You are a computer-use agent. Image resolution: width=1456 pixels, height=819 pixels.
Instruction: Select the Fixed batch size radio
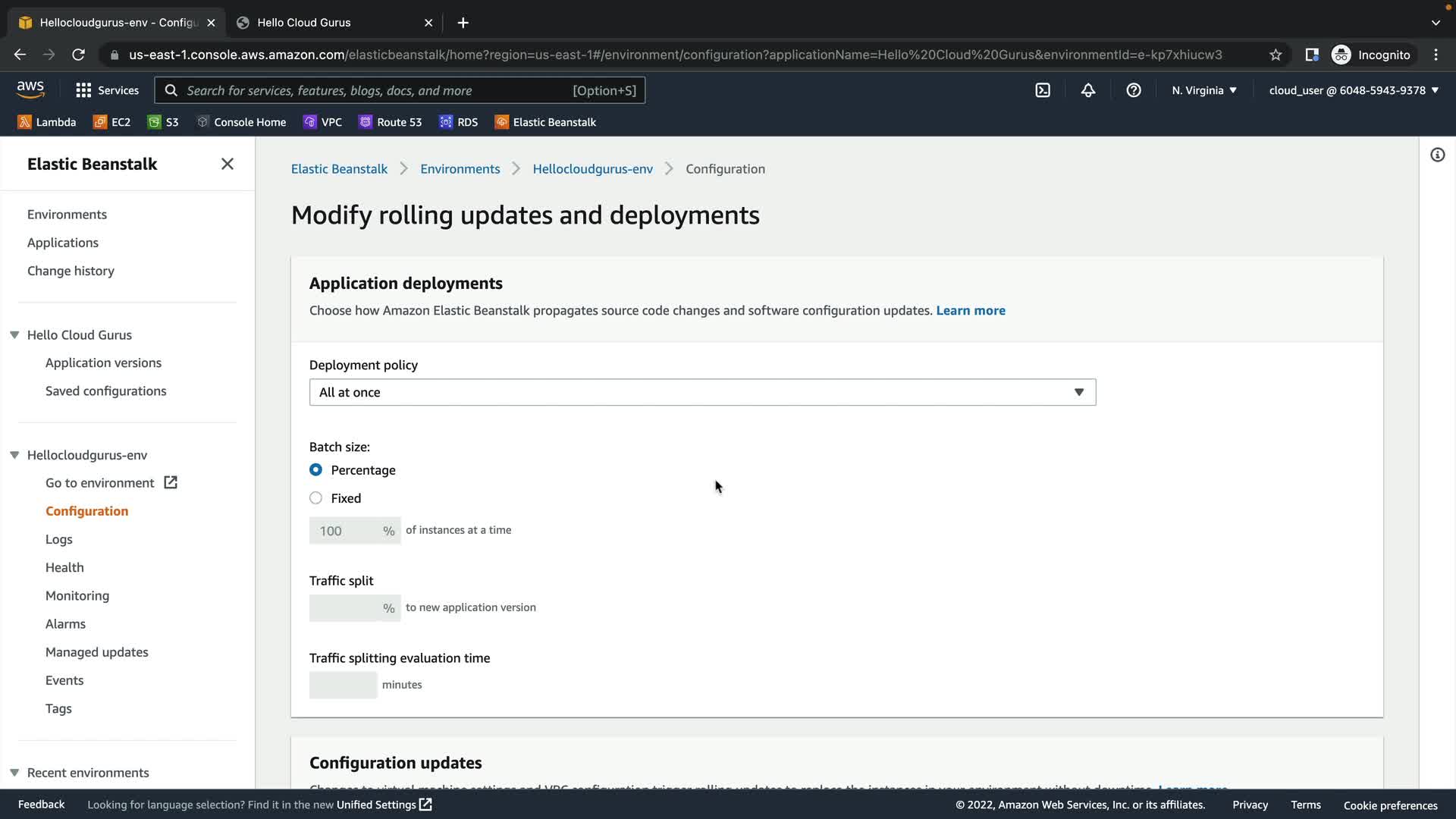[x=315, y=498]
